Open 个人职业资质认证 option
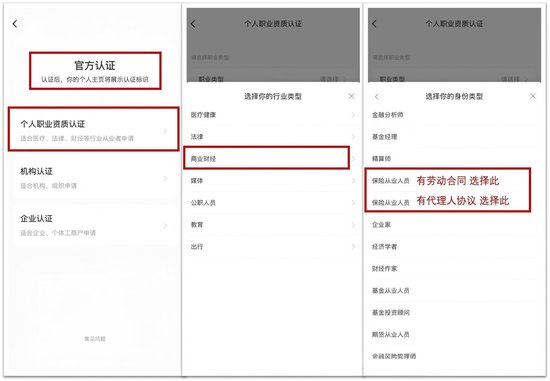This screenshot has width=550, height=381. coord(94,129)
